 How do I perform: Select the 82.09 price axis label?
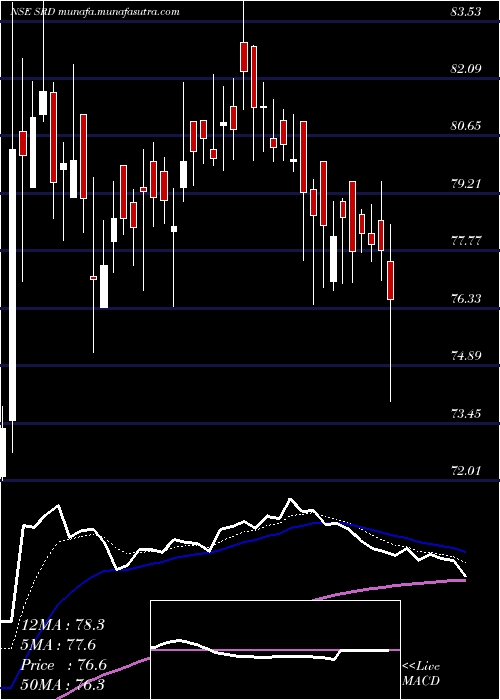pyautogui.click(x=466, y=69)
